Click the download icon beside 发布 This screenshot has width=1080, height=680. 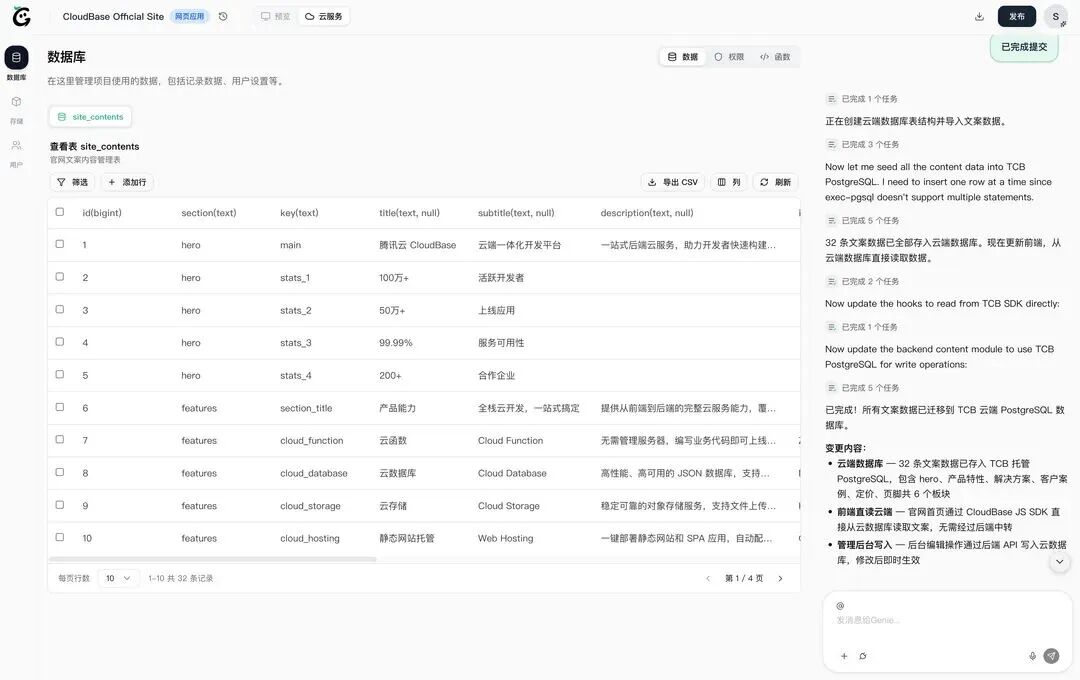pyautogui.click(x=979, y=17)
